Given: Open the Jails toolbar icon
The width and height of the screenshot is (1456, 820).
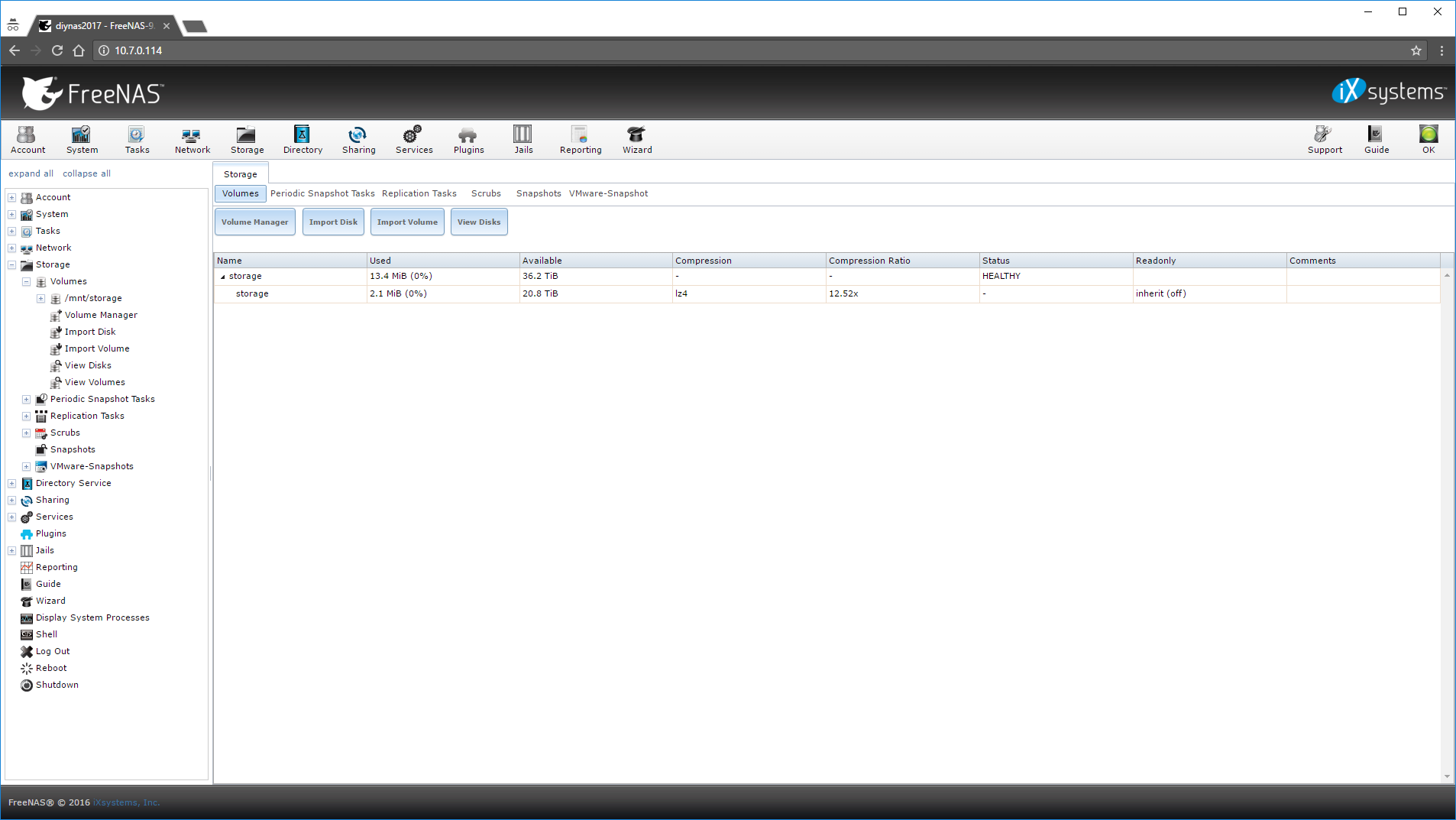Looking at the screenshot, I should [523, 140].
